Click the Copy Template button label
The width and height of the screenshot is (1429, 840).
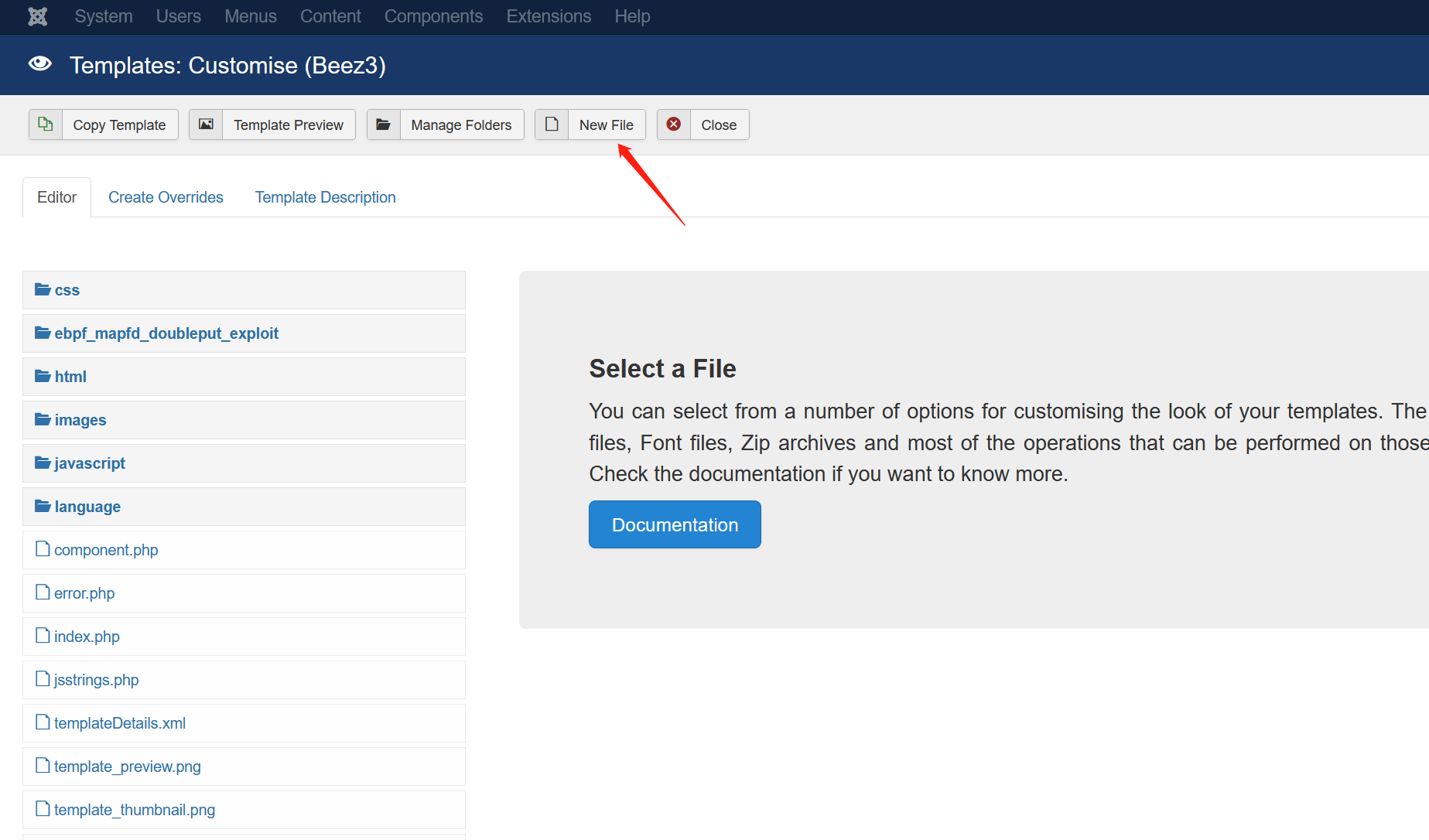[119, 125]
